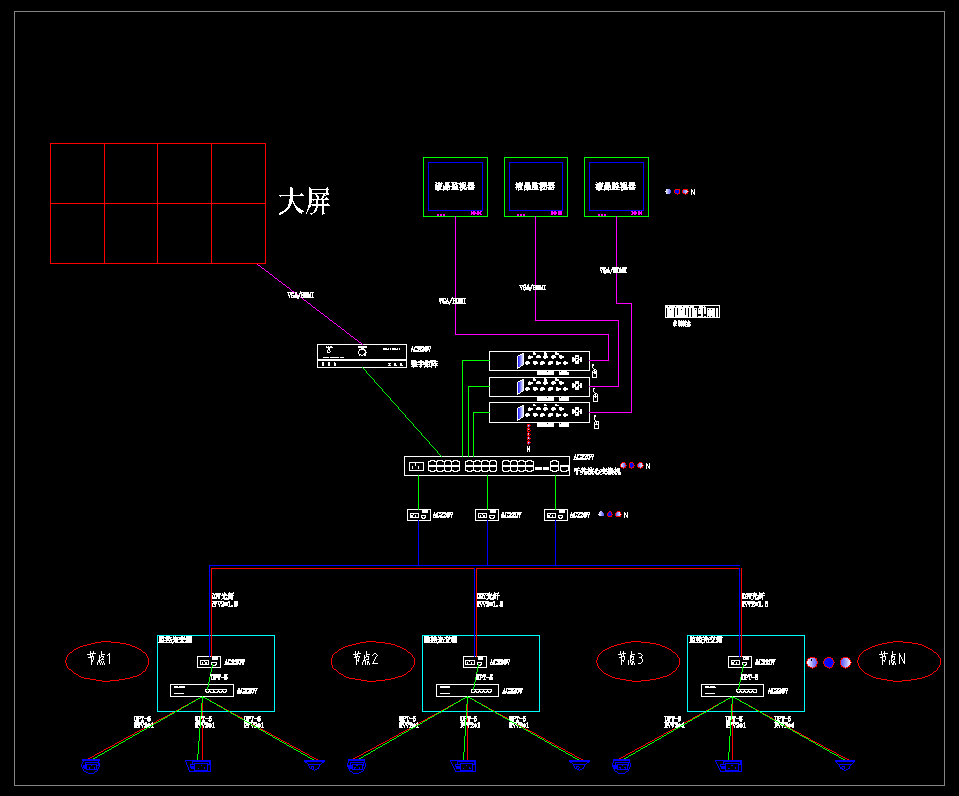Click the right half-dome camera under node 2

[x=579, y=765]
